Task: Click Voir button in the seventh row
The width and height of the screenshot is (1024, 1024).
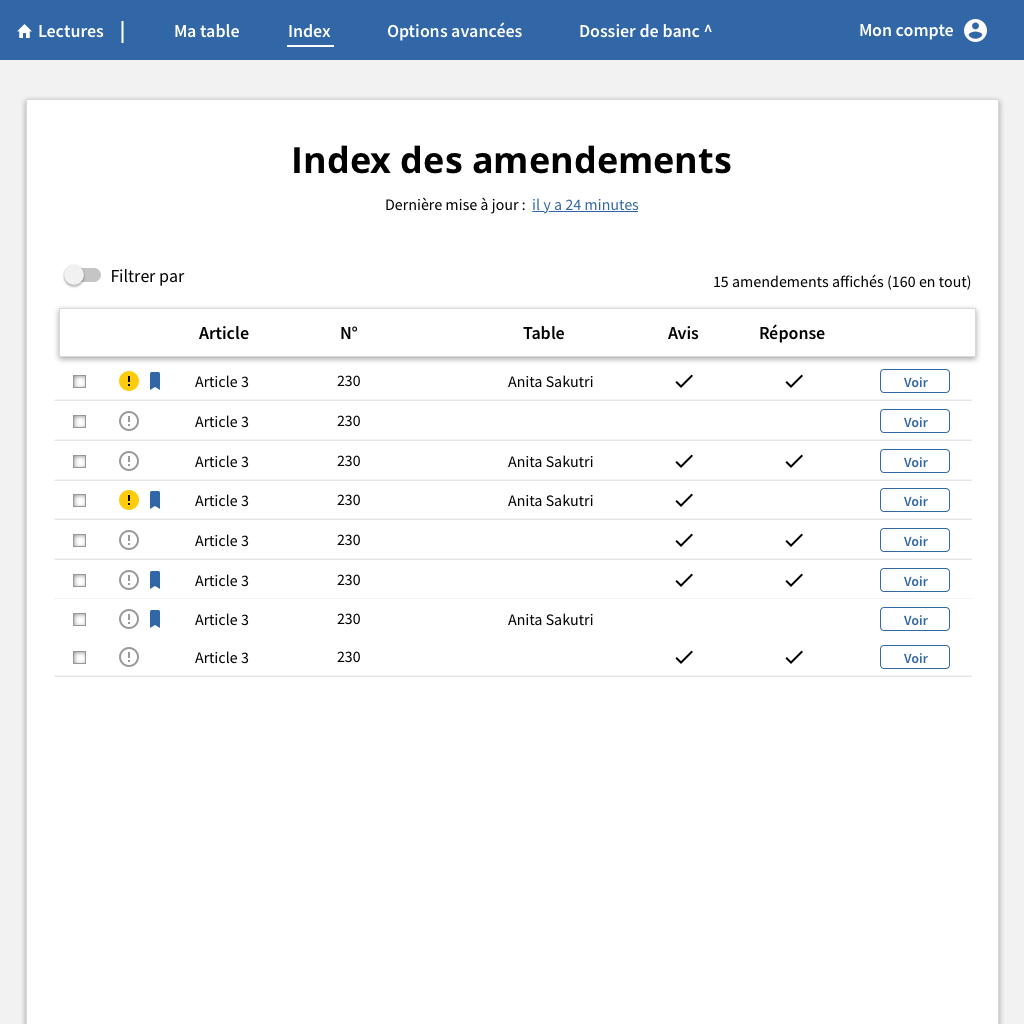Action: tap(915, 620)
